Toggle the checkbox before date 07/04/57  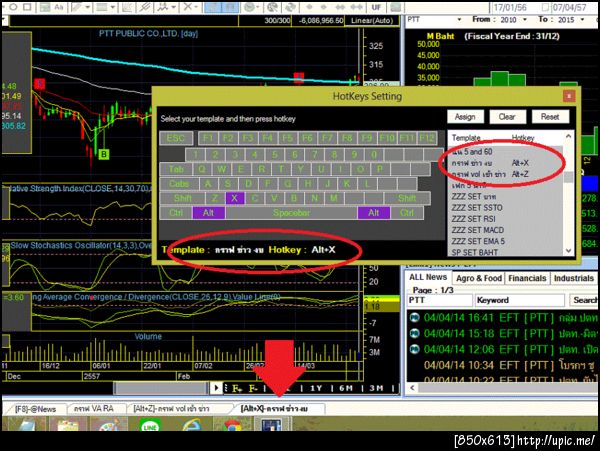[x=546, y=7]
